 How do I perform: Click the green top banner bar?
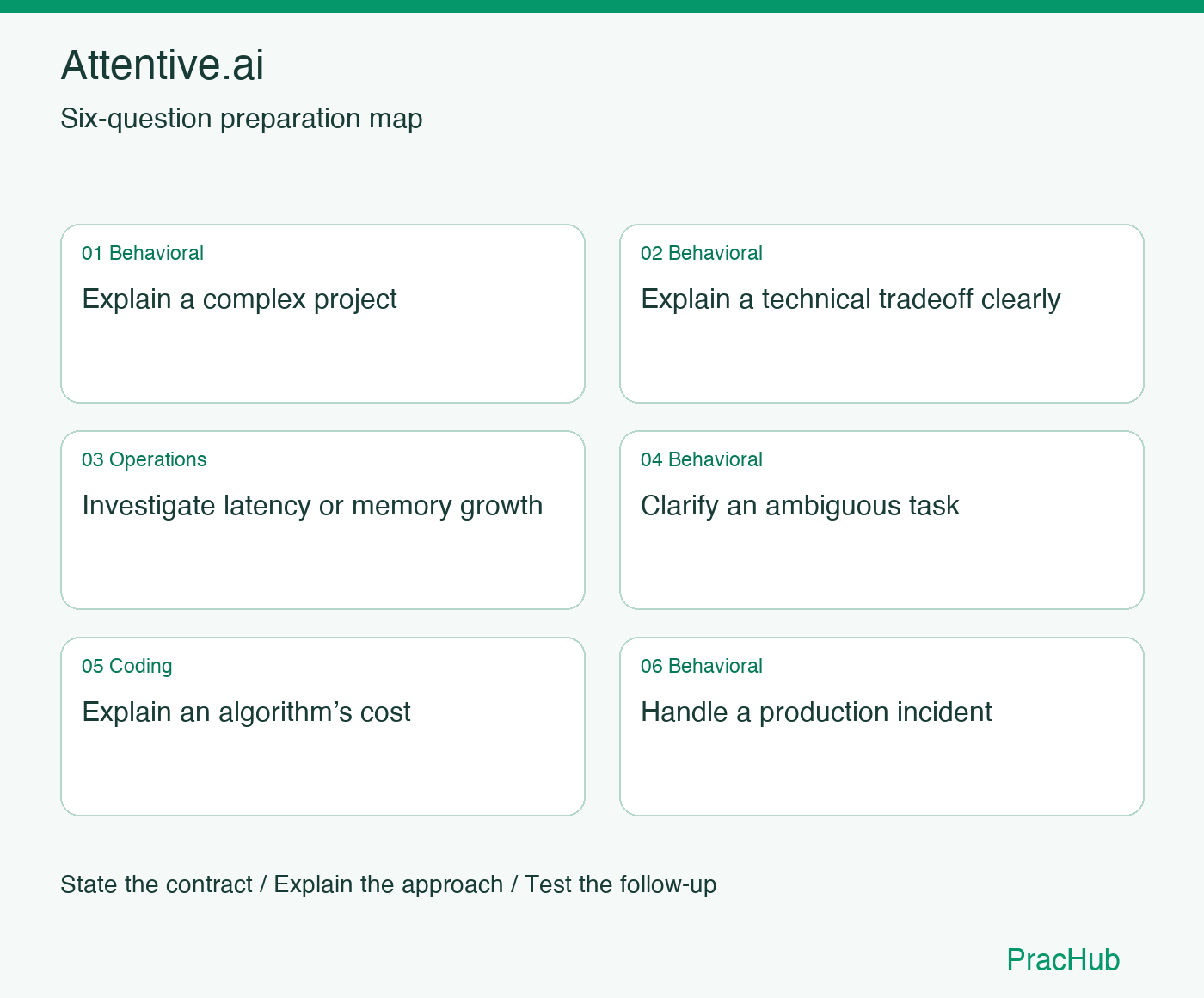[602, 6]
